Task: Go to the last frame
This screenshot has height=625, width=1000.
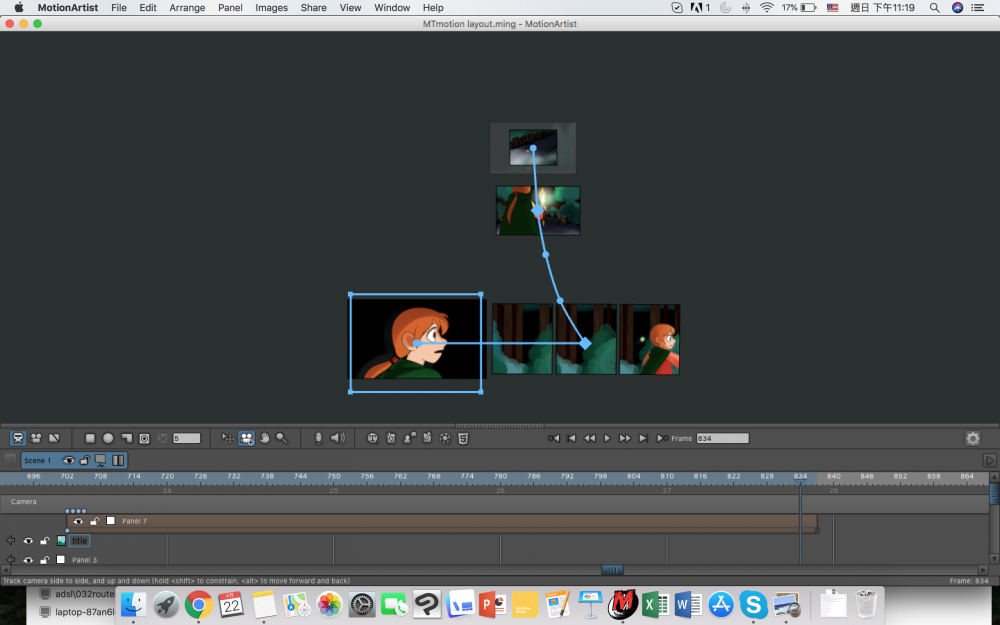Action: tap(643, 438)
